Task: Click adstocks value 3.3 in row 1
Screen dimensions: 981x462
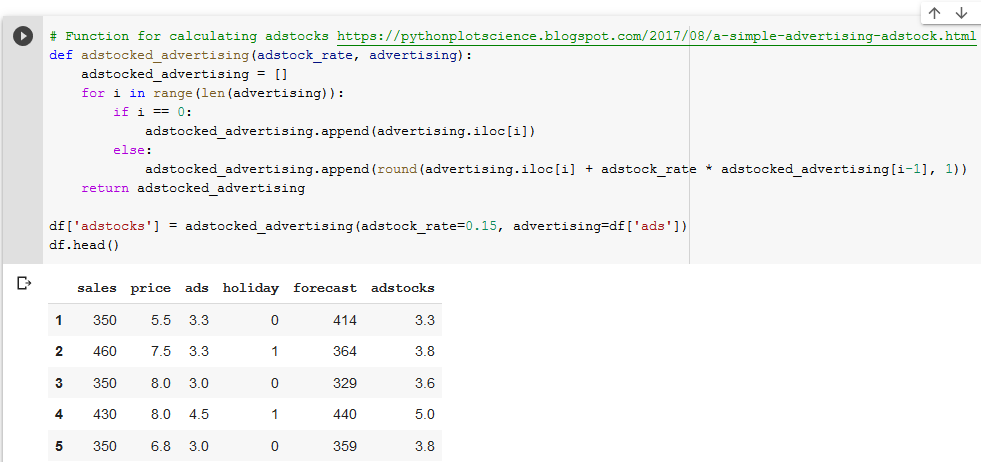Action: tap(425, 321)
